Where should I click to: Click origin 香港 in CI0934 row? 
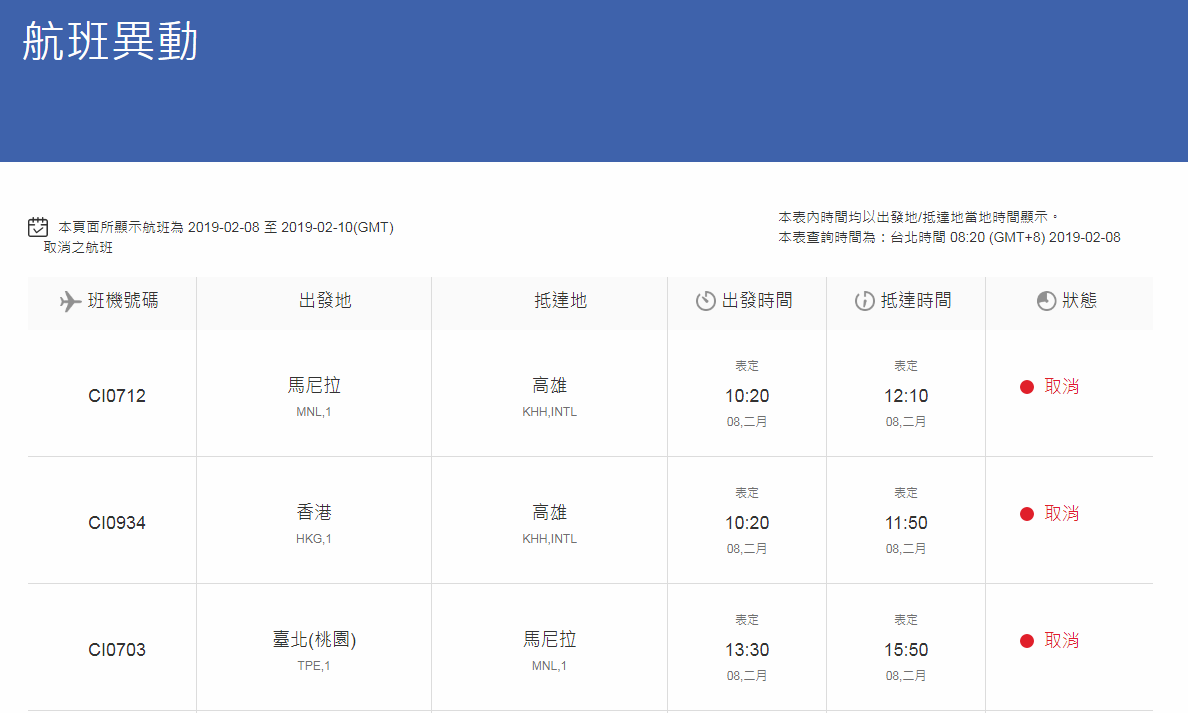click(314, 513)
